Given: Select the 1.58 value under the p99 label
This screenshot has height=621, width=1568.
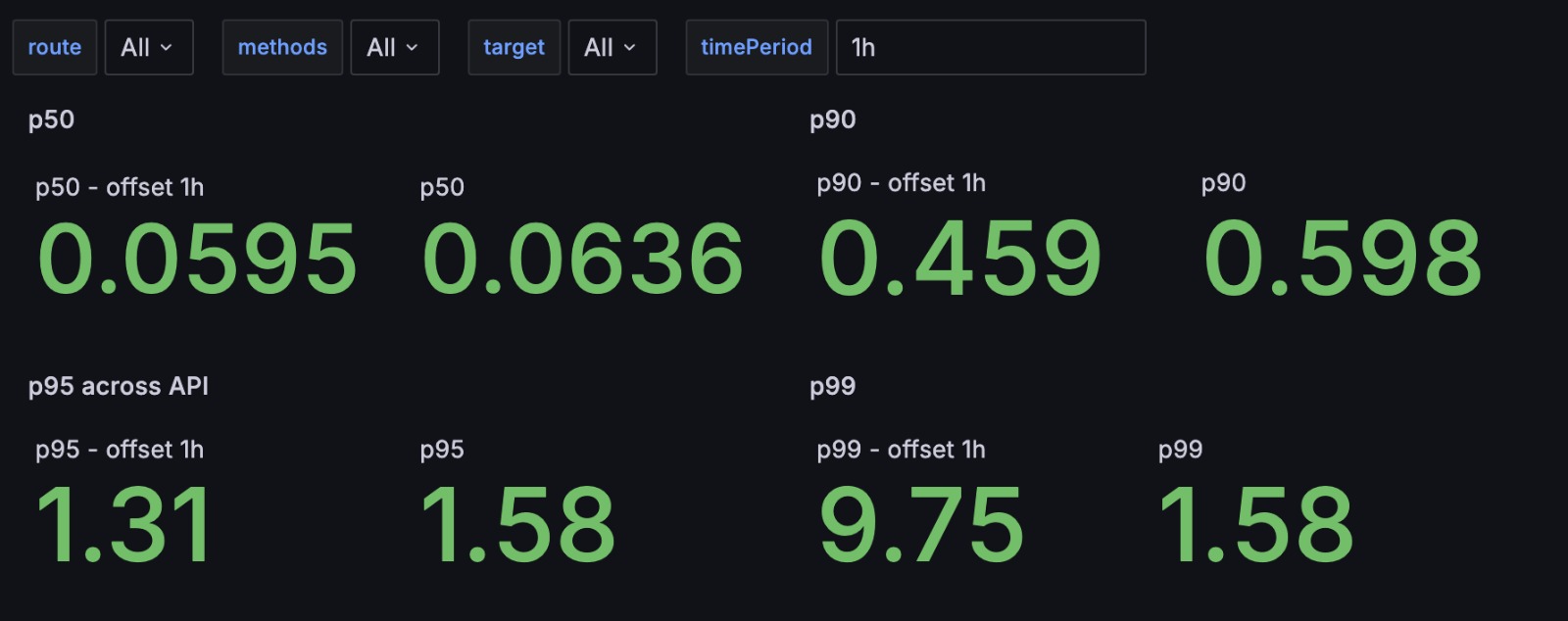Looking at the screenshot, I should 1255,526.
